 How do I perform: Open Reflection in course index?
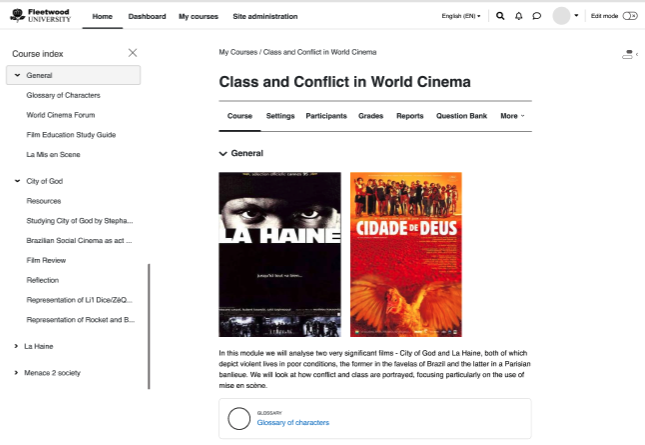[x=42, y=280]
